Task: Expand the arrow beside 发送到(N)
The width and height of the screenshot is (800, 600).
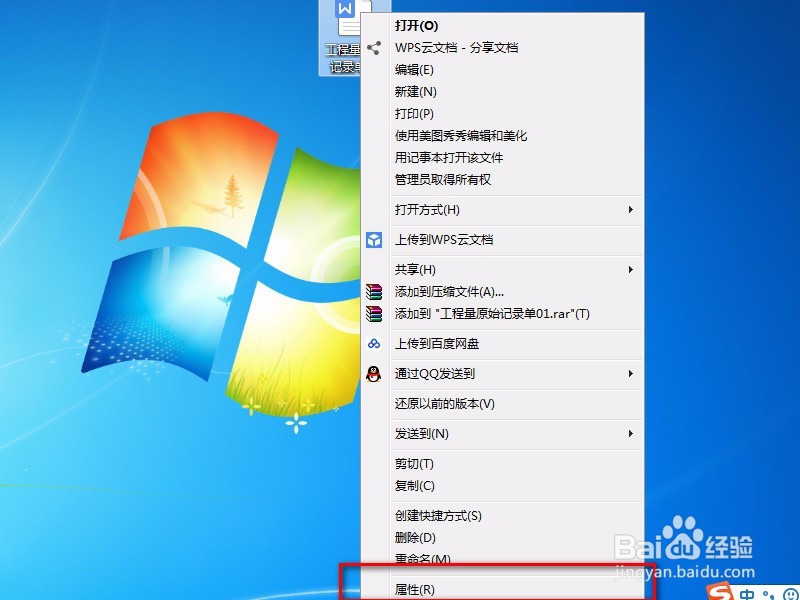Action: tap(631, 434)
